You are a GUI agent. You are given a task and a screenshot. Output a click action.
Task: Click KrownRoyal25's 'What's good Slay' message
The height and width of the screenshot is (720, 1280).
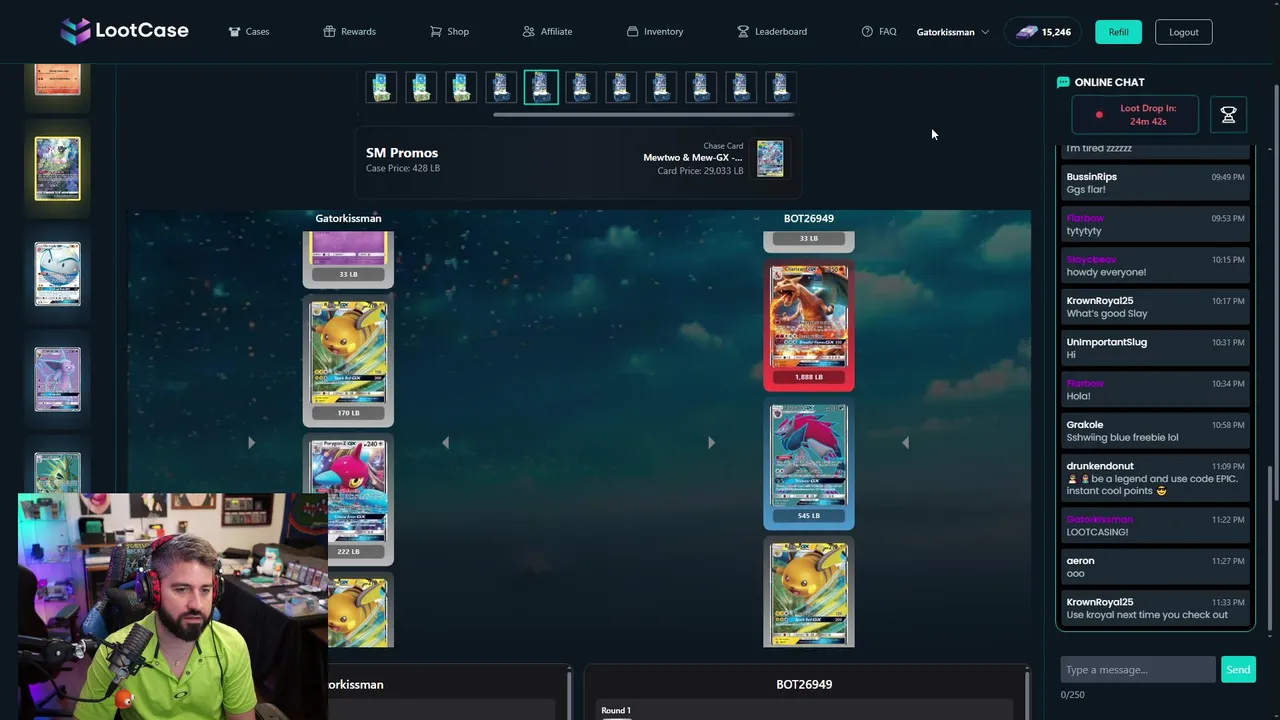coord(1155,307)
